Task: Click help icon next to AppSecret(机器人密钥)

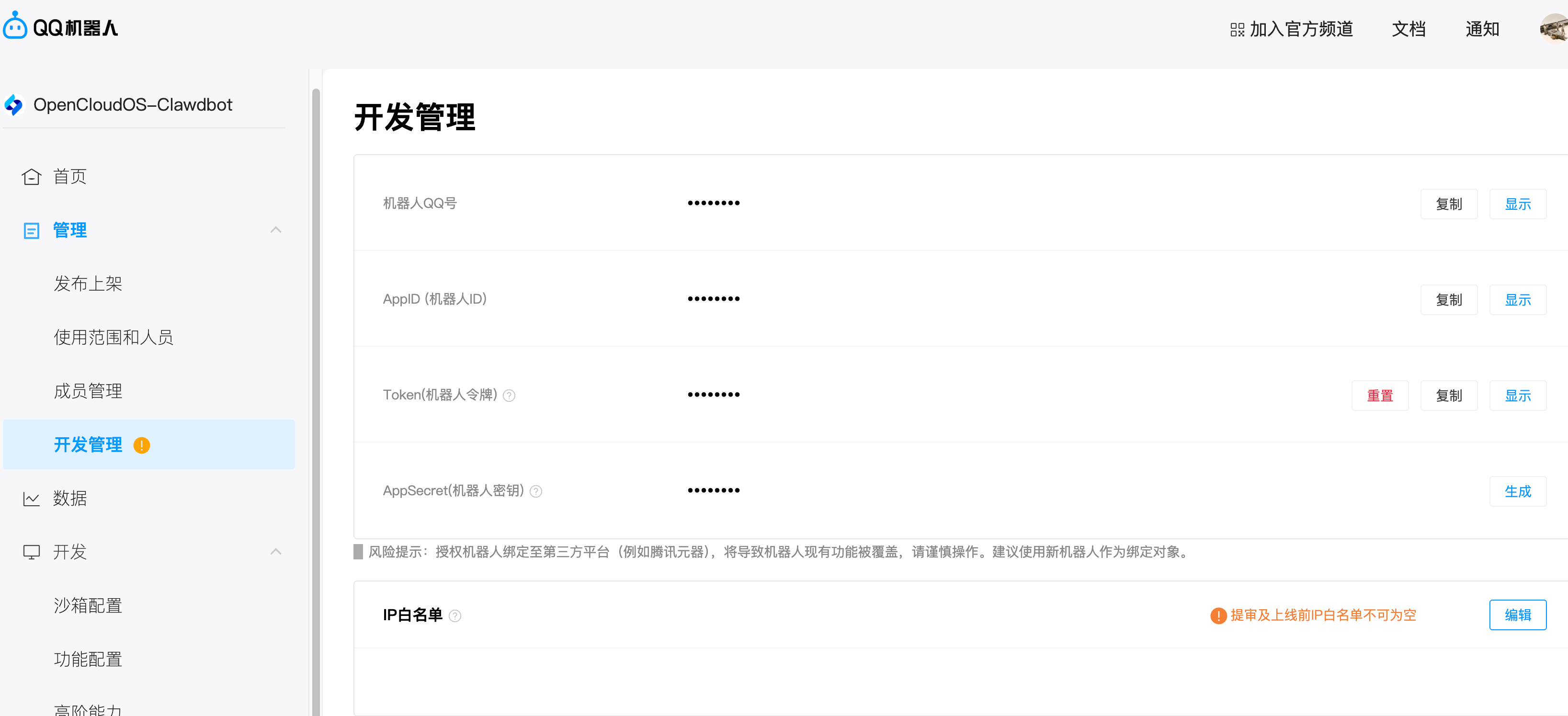Action: click(x=535, y=491)
